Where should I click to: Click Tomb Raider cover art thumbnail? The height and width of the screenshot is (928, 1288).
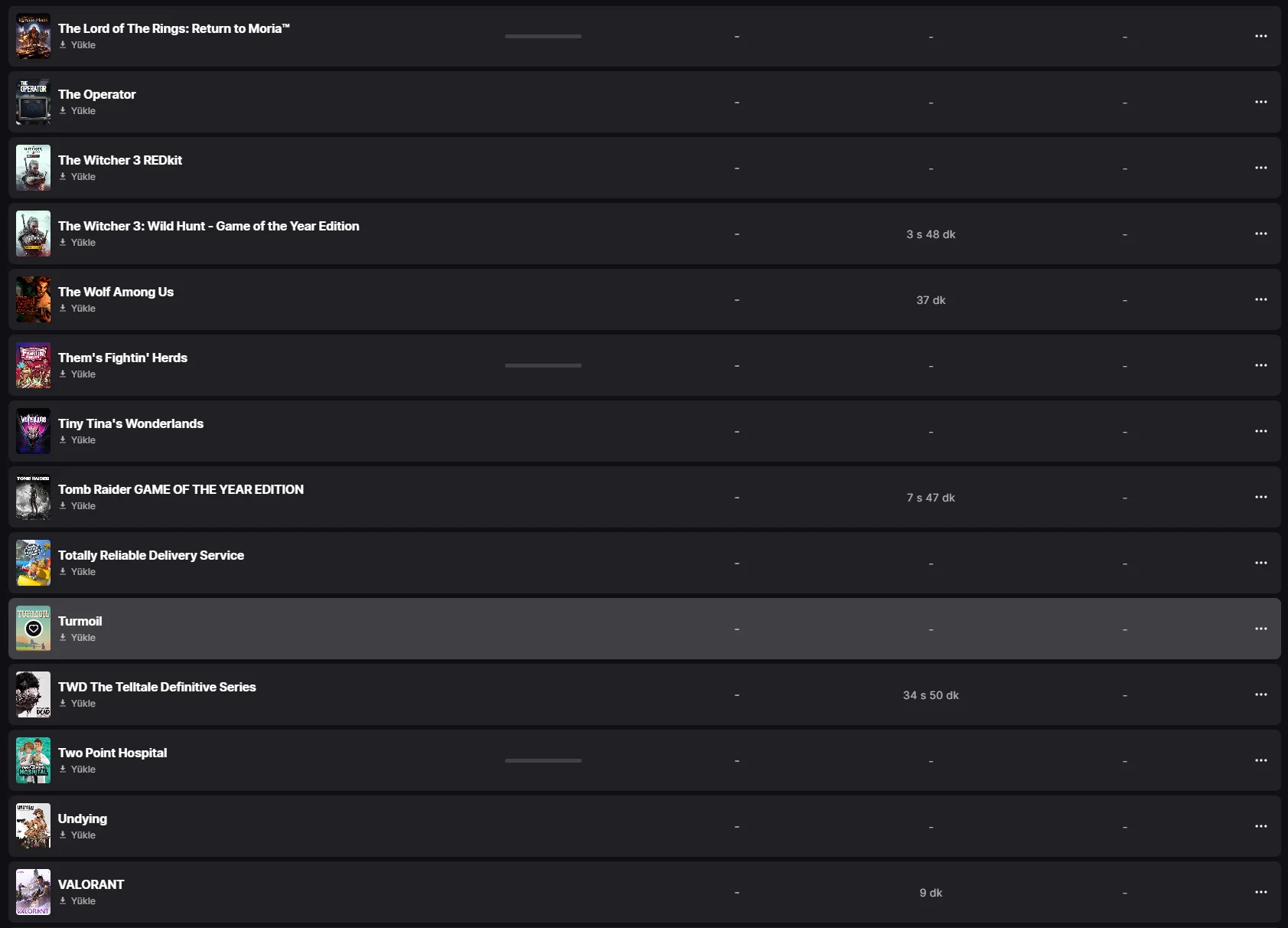(x=34, y=497)
